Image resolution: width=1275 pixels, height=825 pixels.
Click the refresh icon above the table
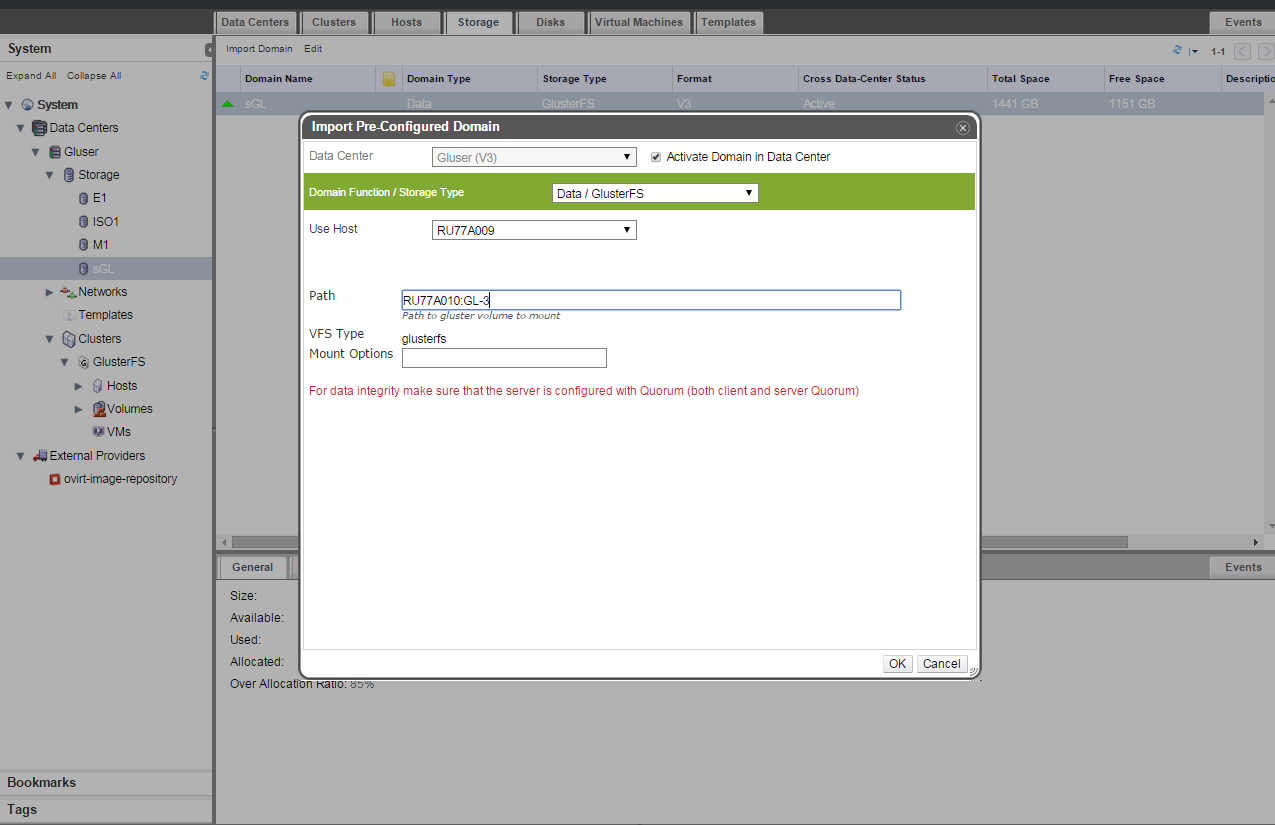(x=1177, y=51)
